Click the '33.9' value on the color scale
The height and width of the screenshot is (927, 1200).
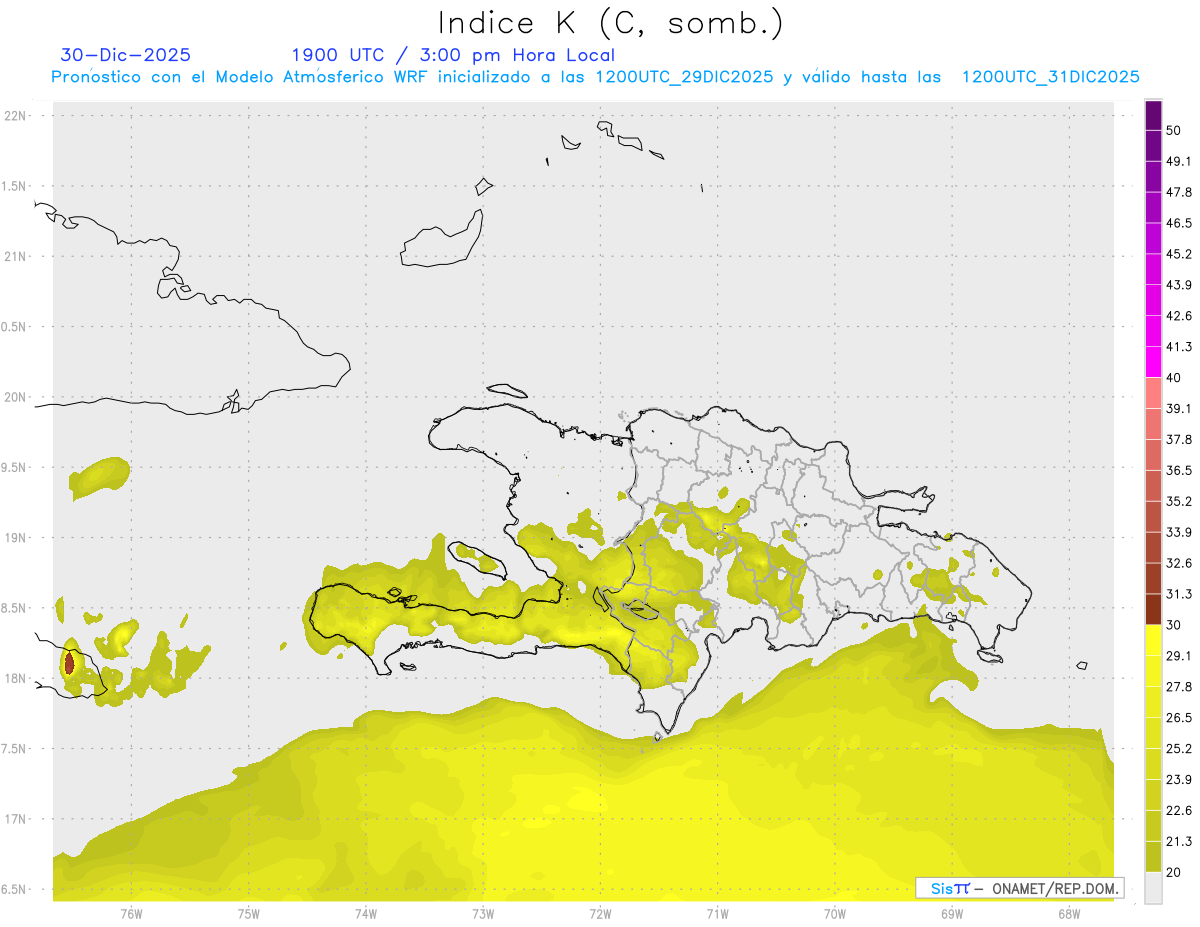coord(1179,532)
